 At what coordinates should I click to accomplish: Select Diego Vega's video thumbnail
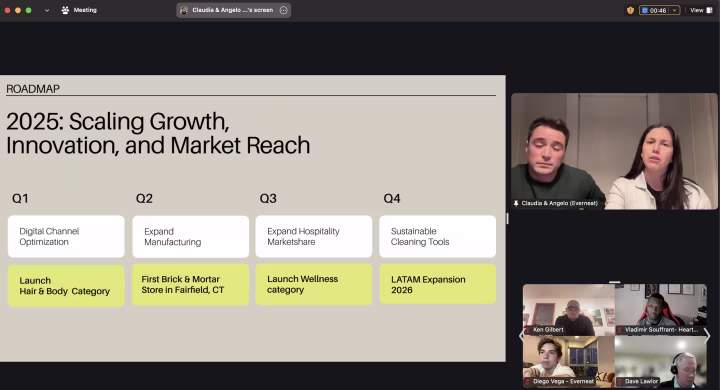[x=569, y=361]
